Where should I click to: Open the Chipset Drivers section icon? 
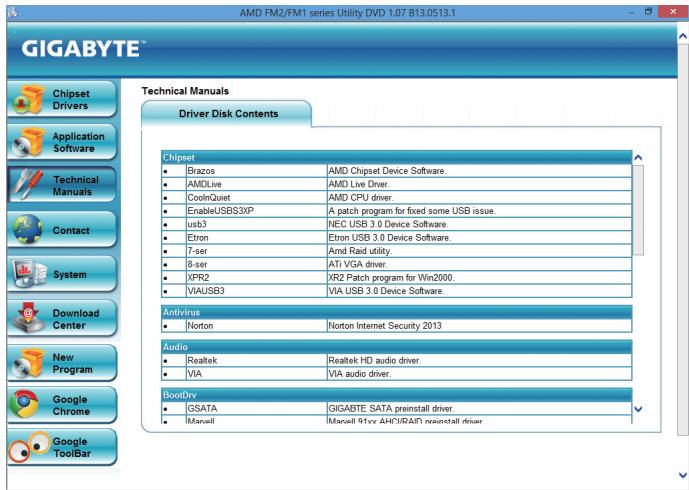coord(29,99)
